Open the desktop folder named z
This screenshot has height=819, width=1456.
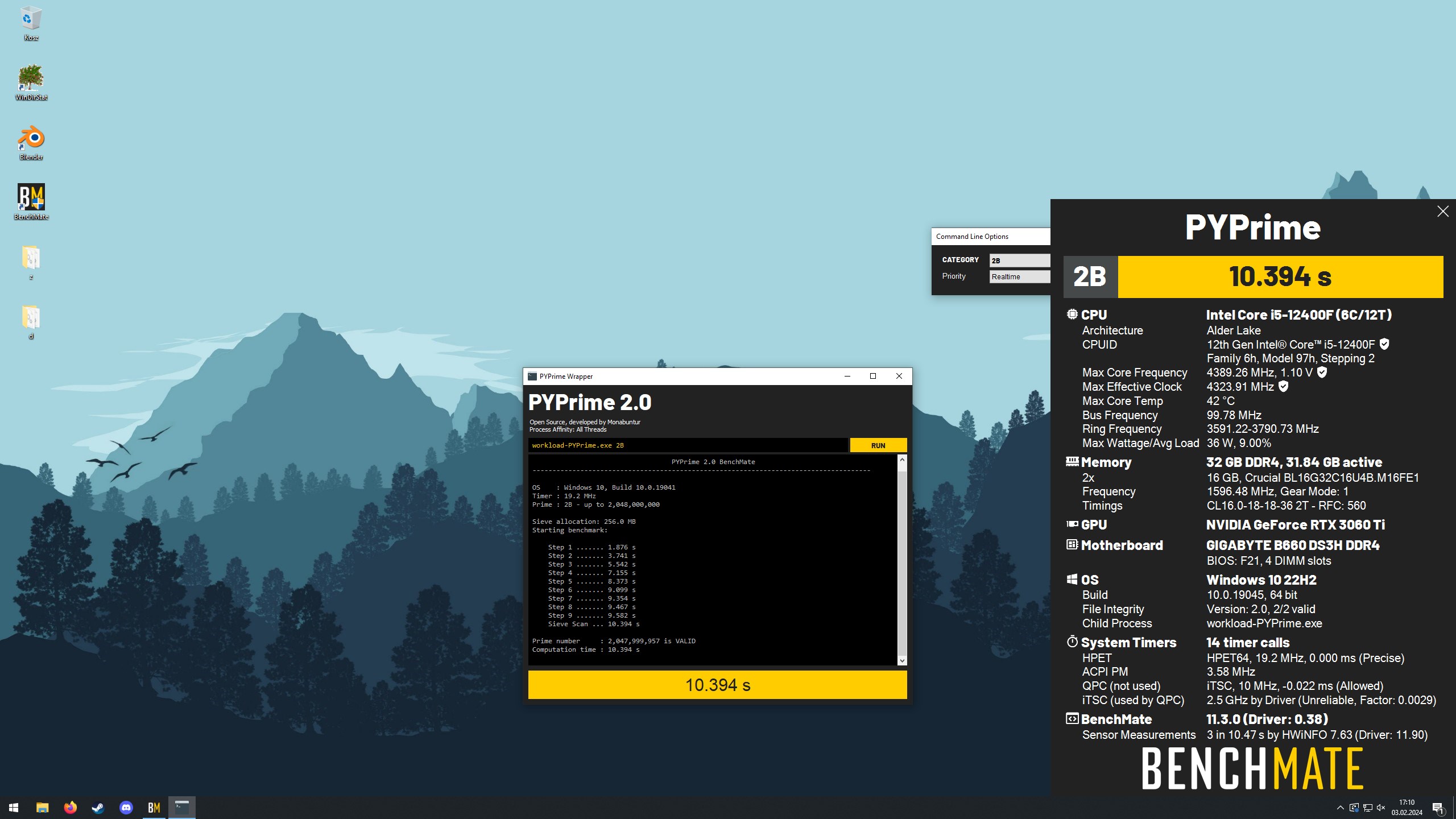tap(31, 262)
